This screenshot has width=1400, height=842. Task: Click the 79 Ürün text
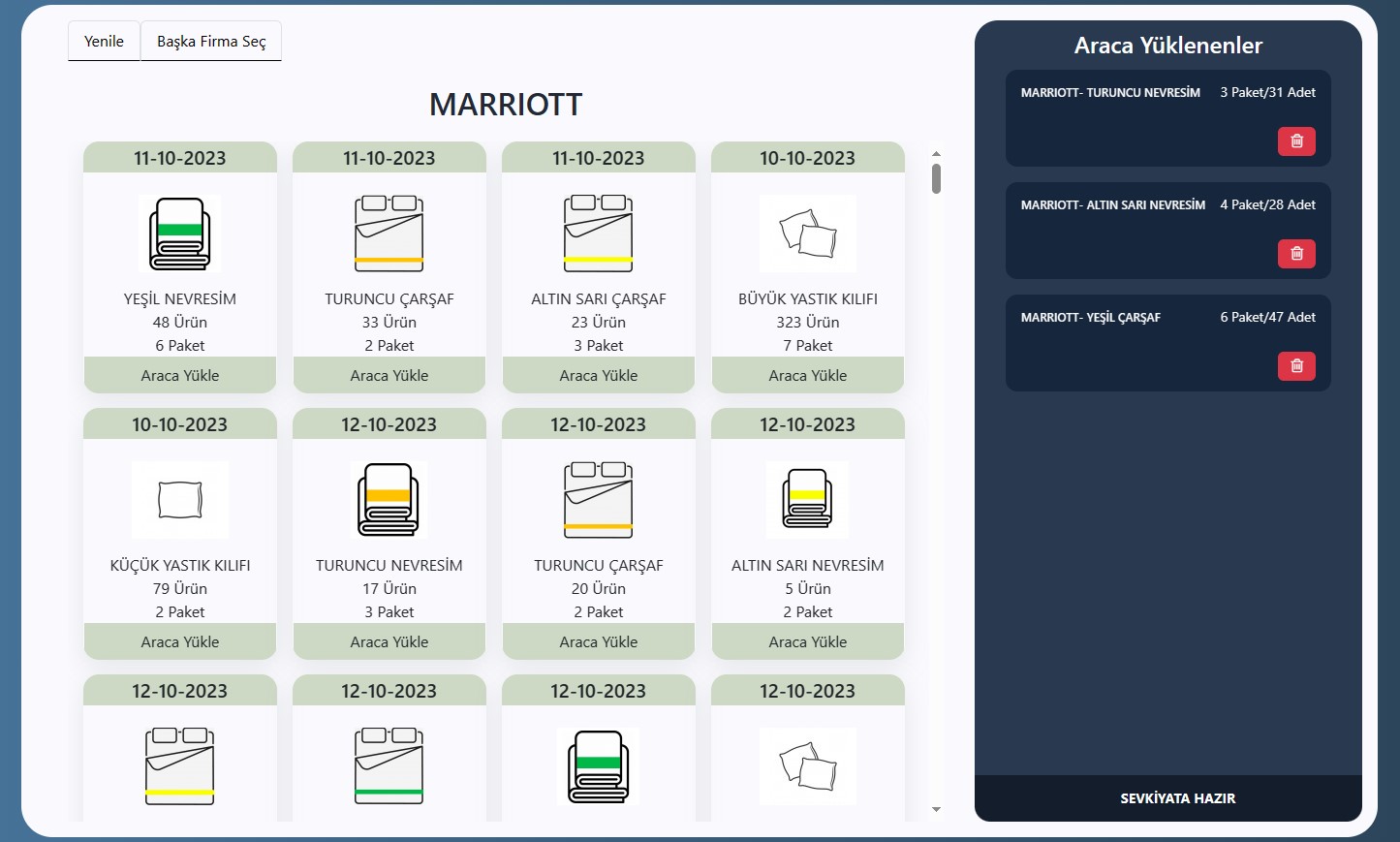click(180, 589)
